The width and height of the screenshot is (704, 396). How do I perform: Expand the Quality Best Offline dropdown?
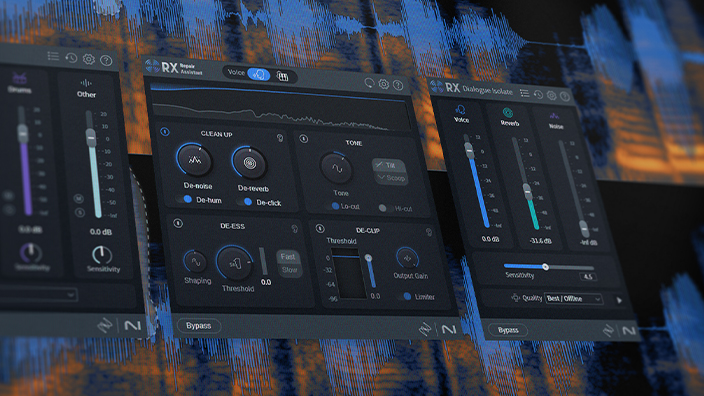[574, 299]
